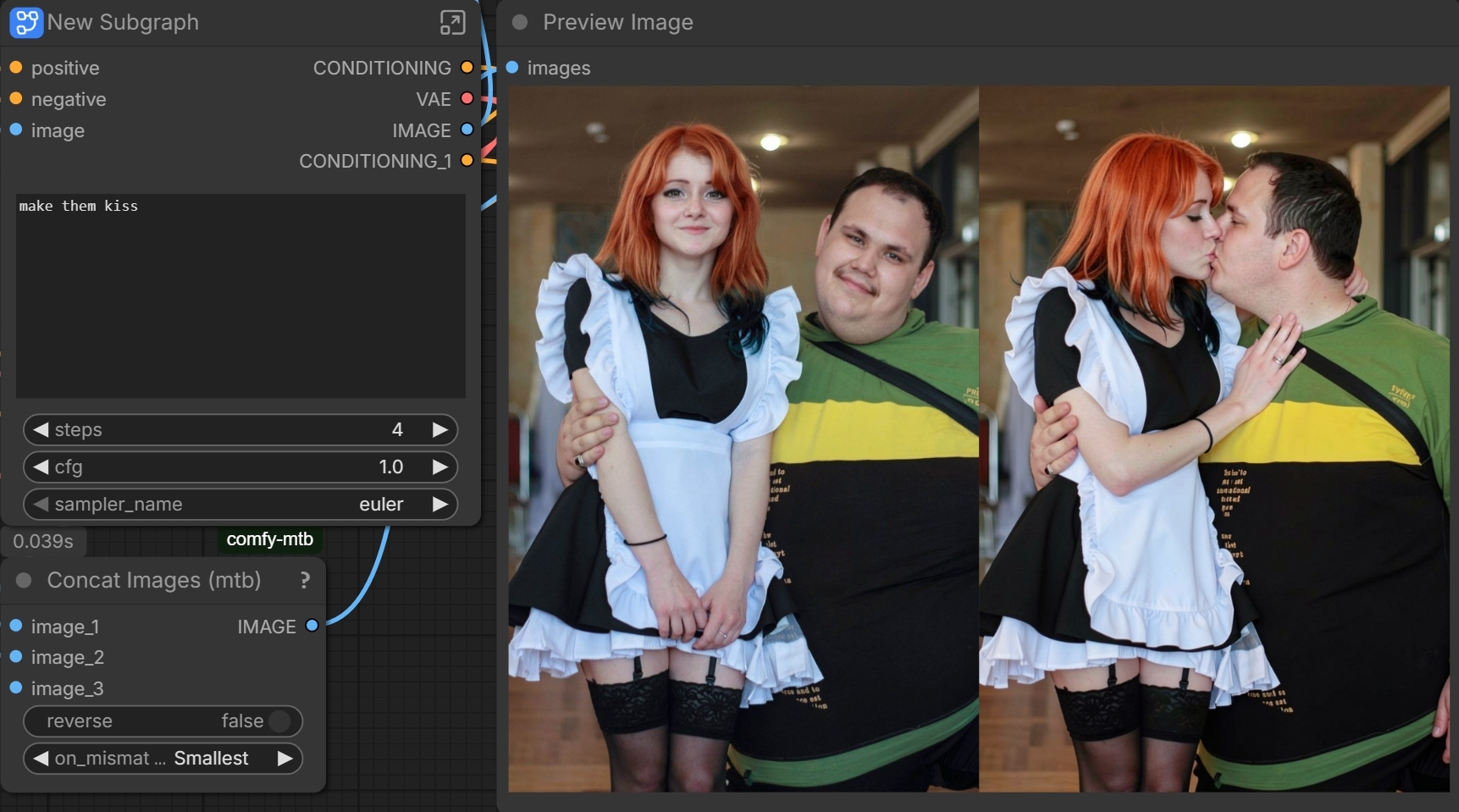
Task: Click the negative input socket dot
Action: pos(15,98)
